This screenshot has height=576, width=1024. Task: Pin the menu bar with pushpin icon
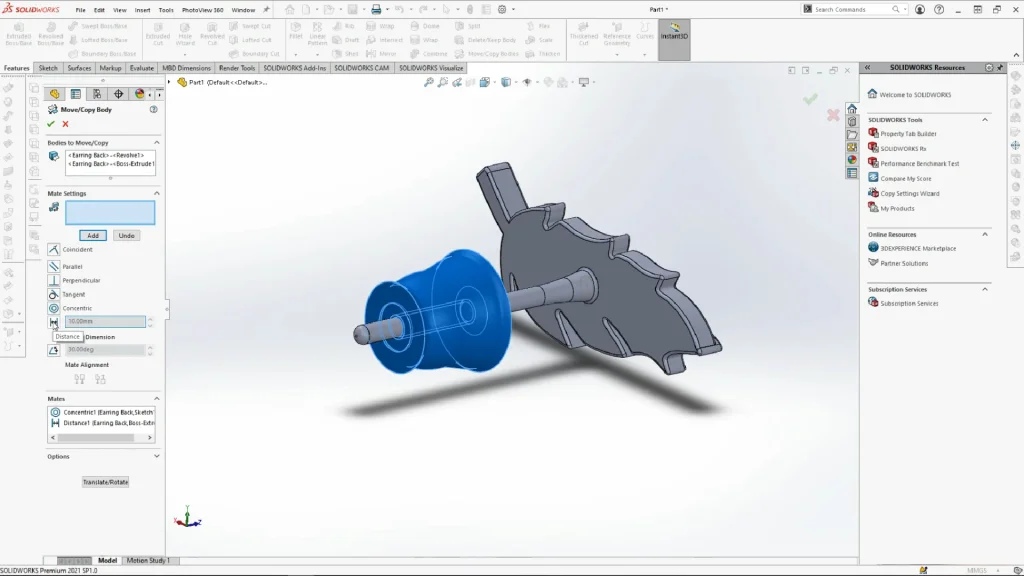(x=266, y=10)
